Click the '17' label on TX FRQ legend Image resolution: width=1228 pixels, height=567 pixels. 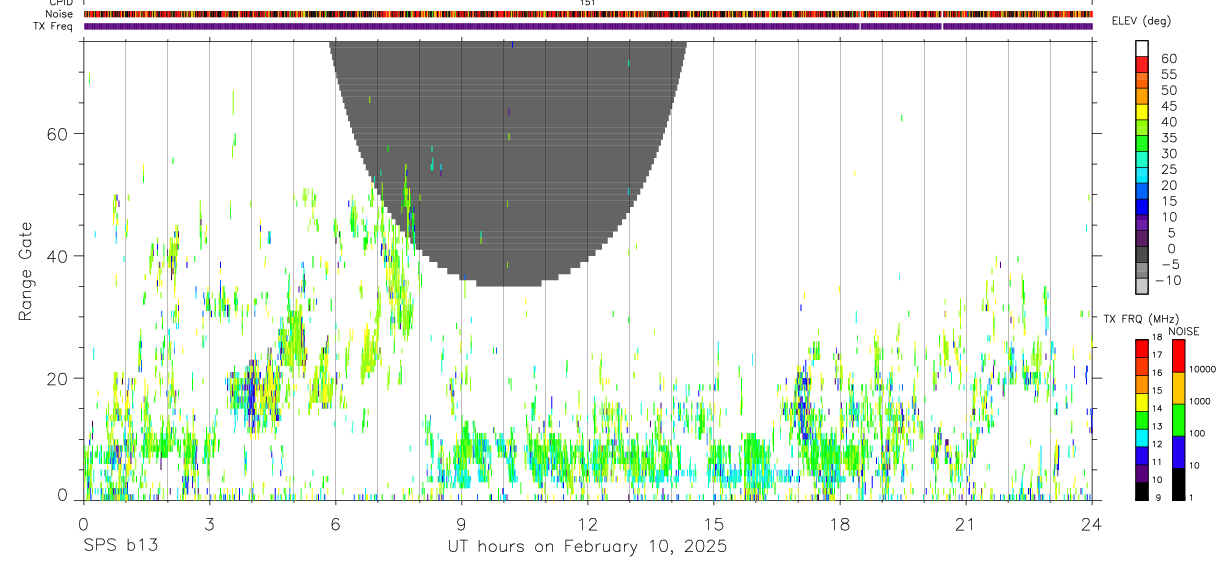pyautogui.click(x=1157, y=355)
